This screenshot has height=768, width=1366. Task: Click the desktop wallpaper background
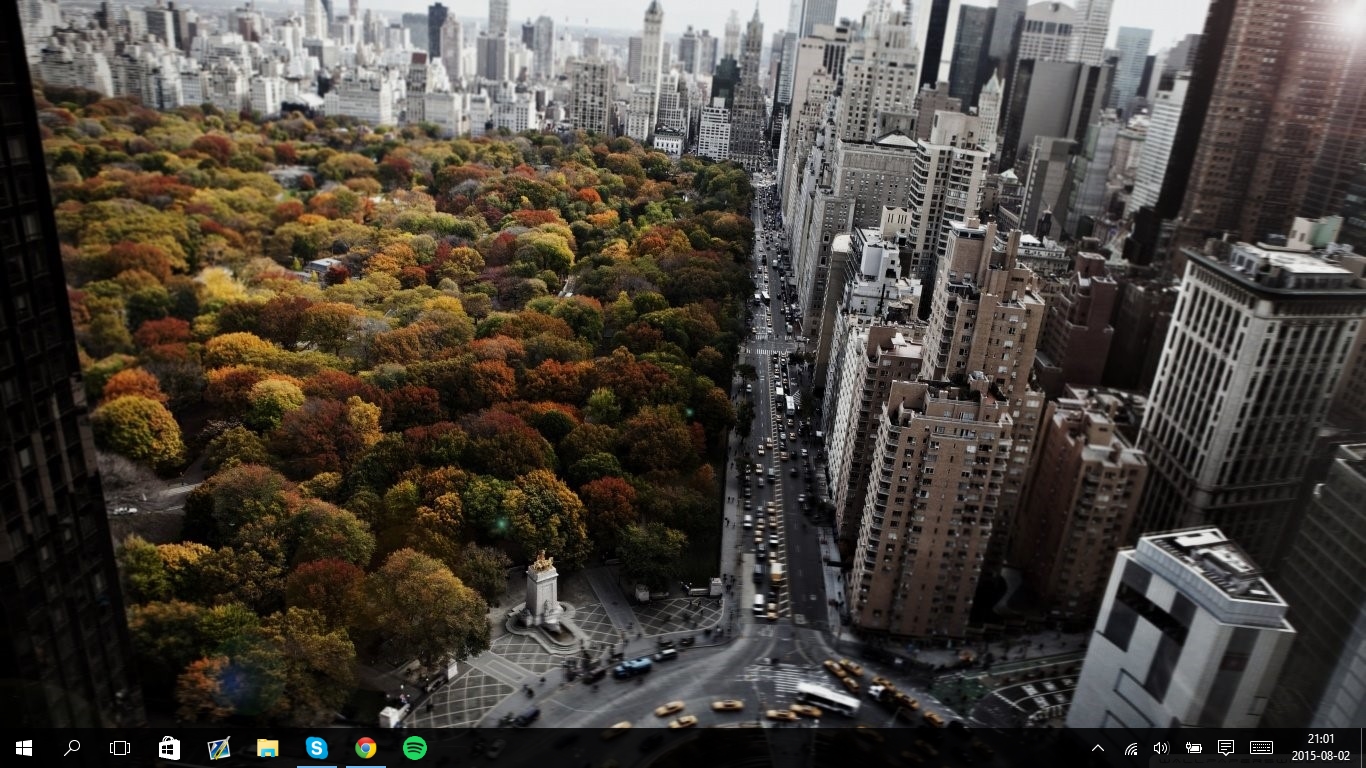pyautogui.click(x=400, y=300)
